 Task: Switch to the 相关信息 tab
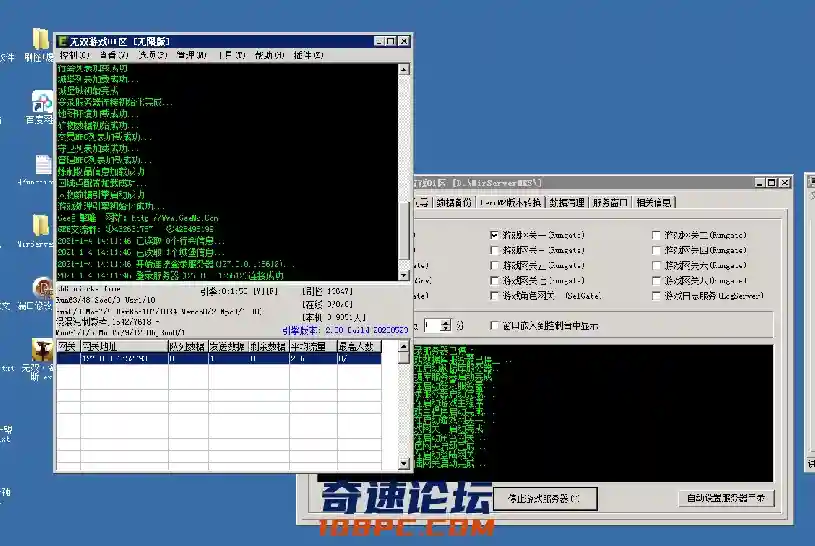(654, 202)
